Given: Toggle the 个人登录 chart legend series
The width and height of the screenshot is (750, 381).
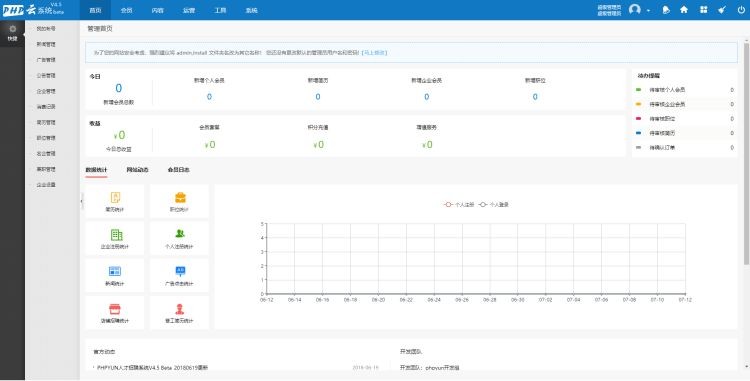Looking at the screenshot, I should click(494, 205).
